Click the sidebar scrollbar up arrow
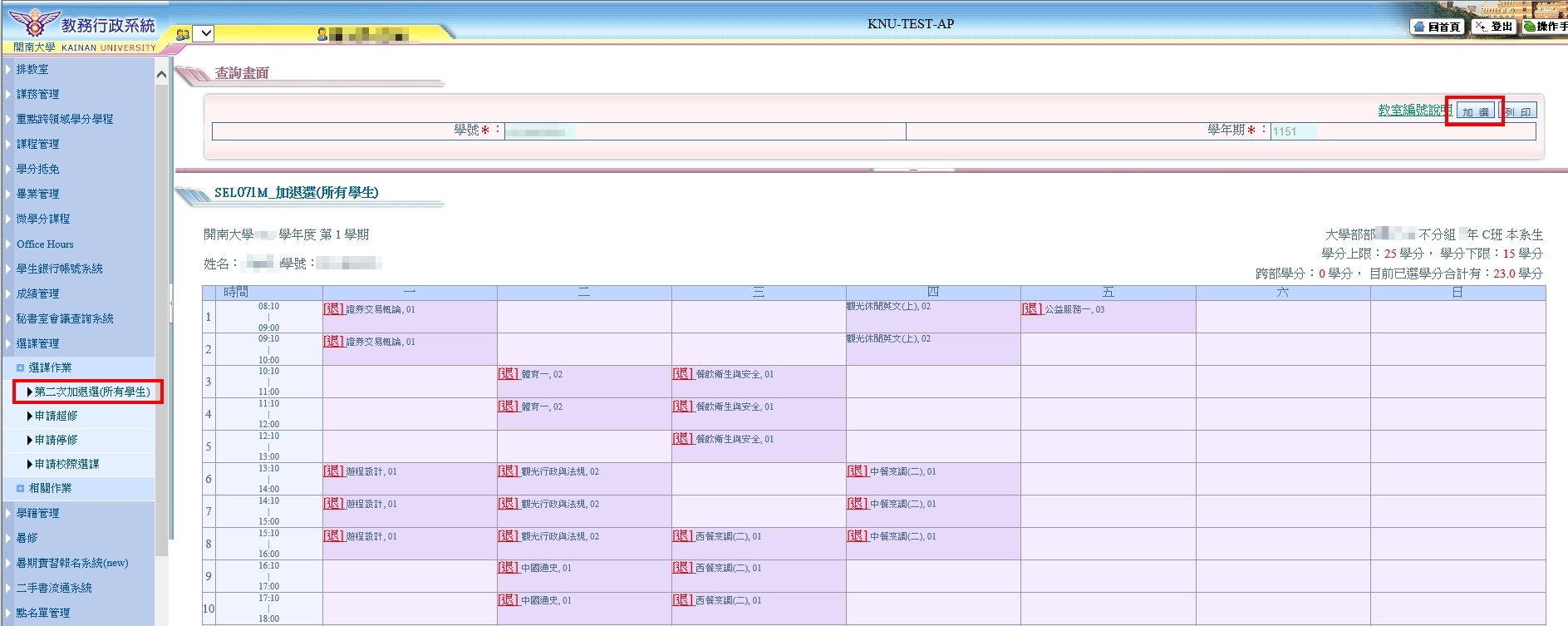The width and height of the screenshot is (1568, 626). (161, 75)
